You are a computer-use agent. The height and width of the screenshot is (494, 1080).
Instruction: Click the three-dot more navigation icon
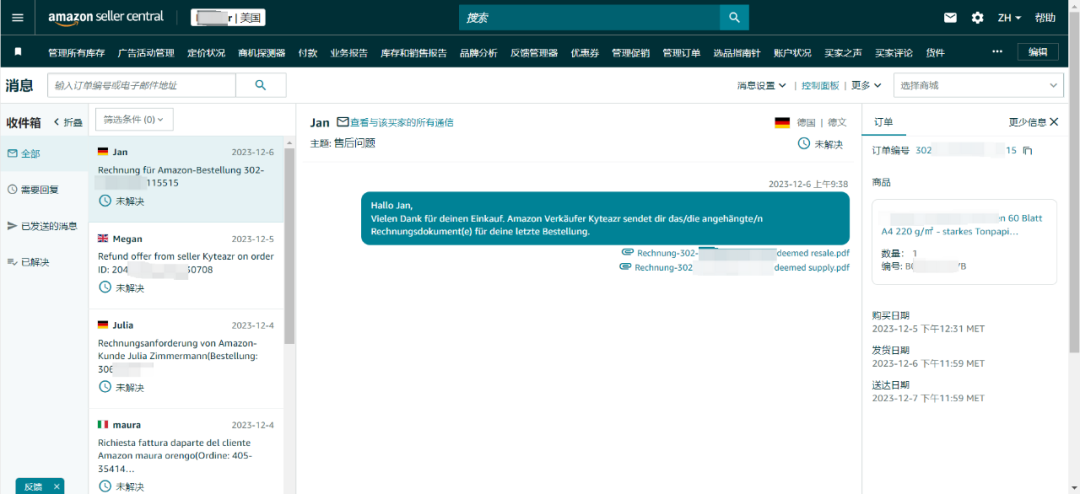point(996,52)
